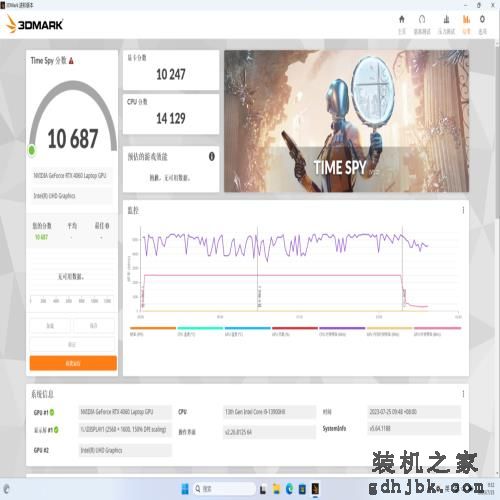Click the wide orange button under score panel
500x500 pixels.
tap(73, 363)
